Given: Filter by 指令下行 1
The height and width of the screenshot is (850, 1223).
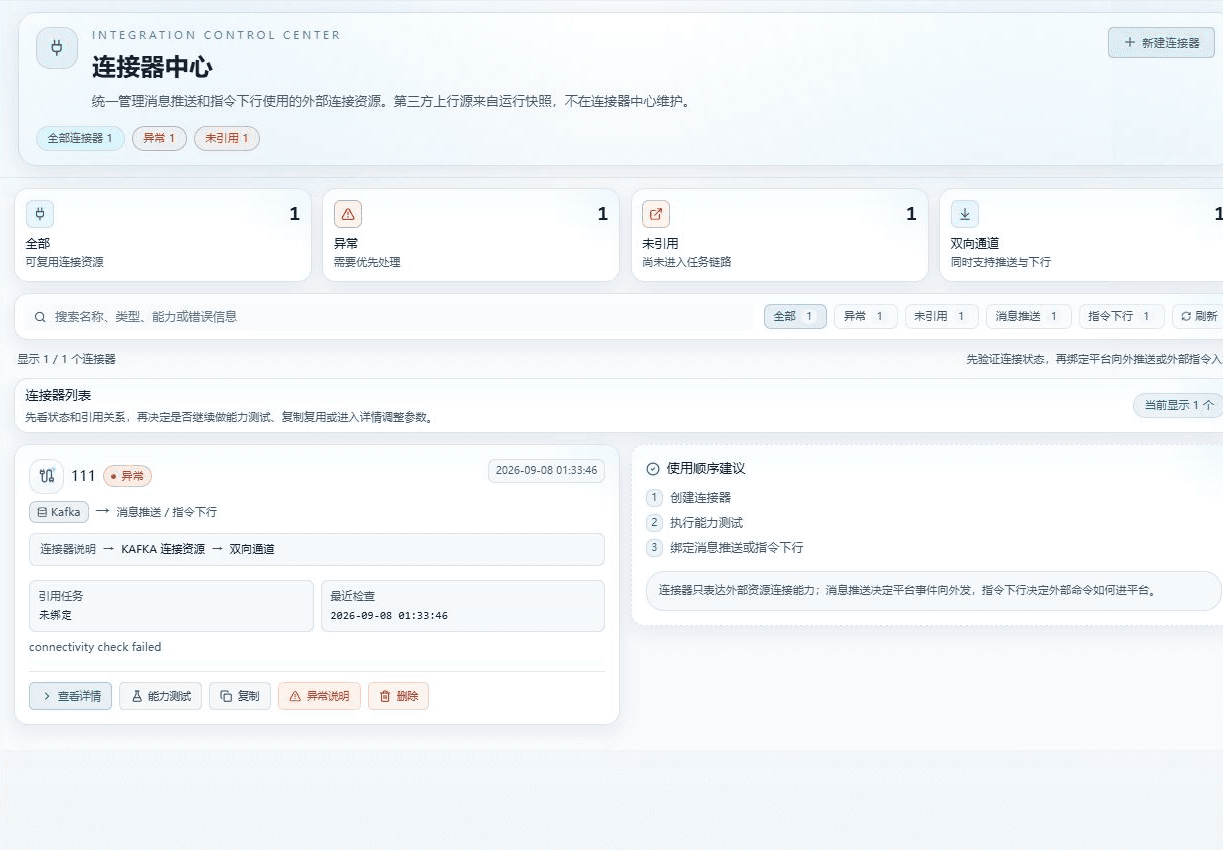Looking at the screenshot, I should 1121,316.
